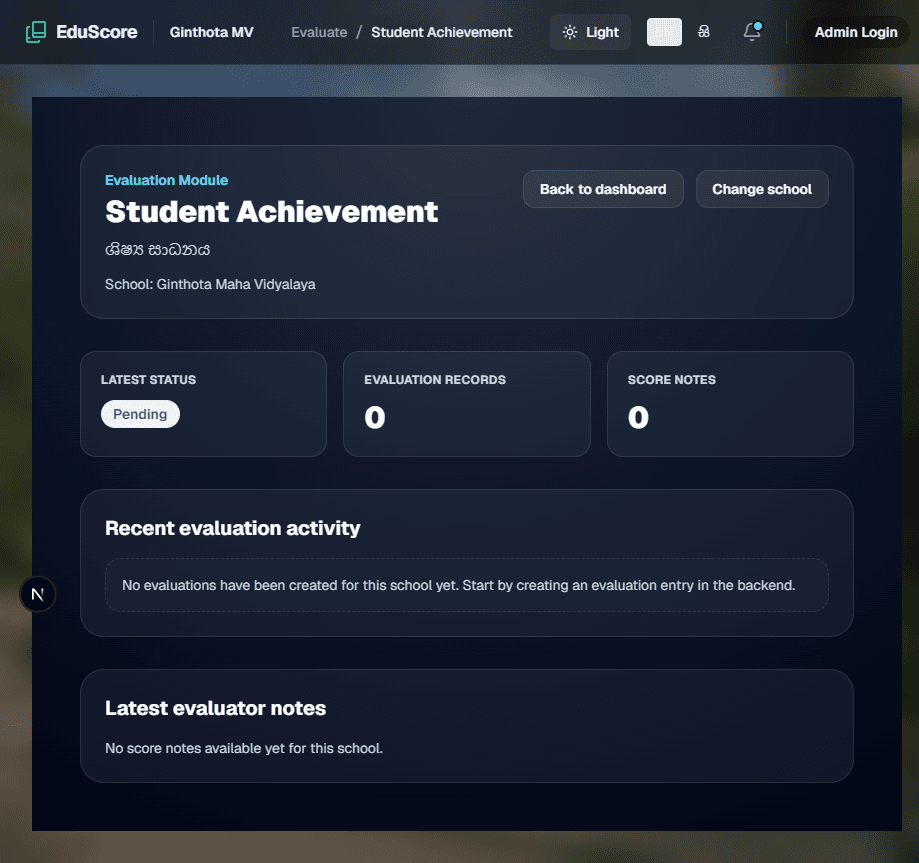Click the Student Achievement breadcrumb item
This screenshot has height=863, width=919.
point(442,32)
